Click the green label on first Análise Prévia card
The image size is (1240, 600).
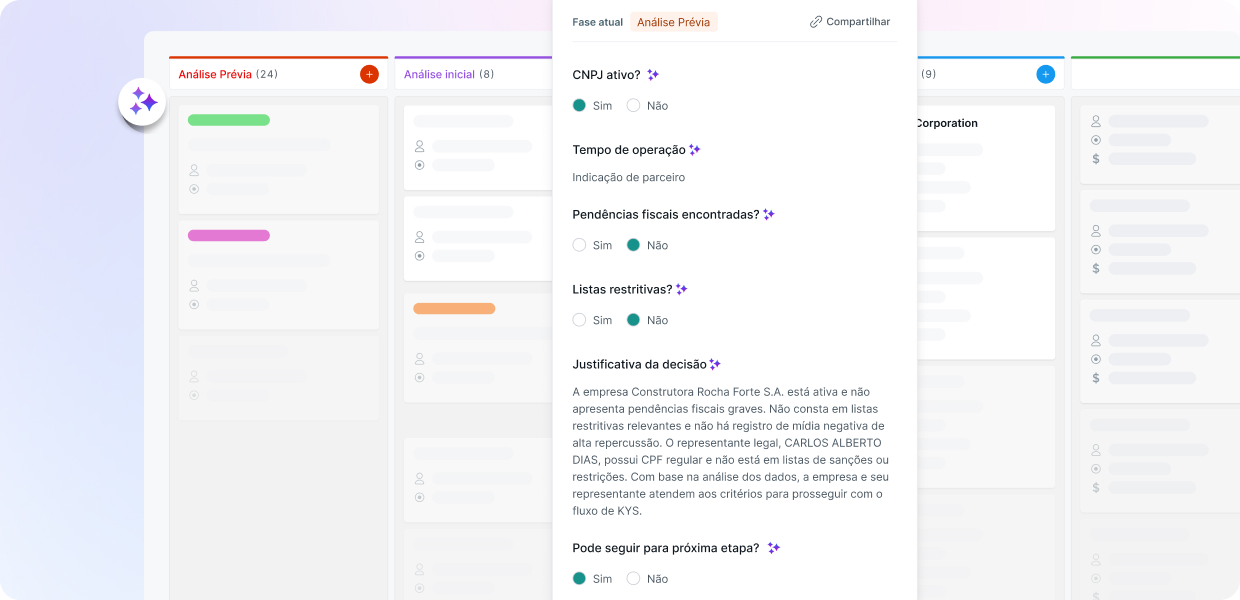[229, 120]
